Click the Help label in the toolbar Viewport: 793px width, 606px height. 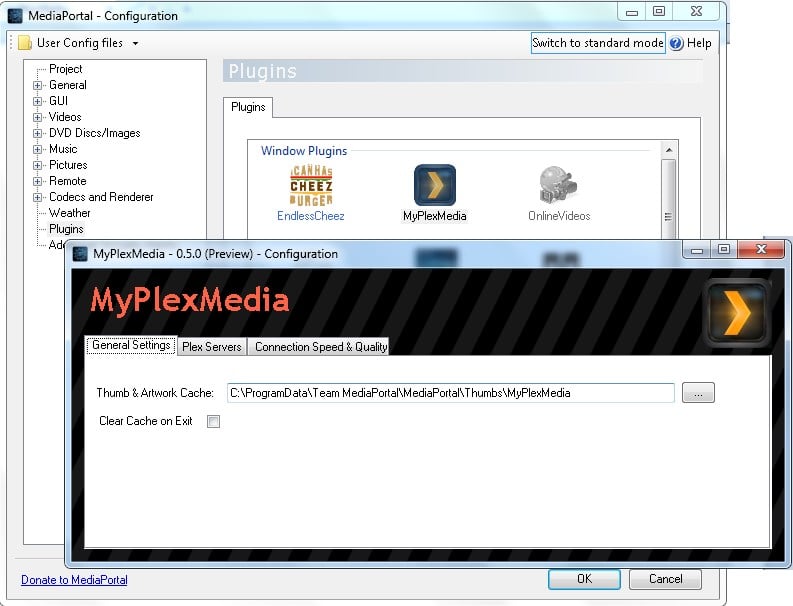click(699, 44)
